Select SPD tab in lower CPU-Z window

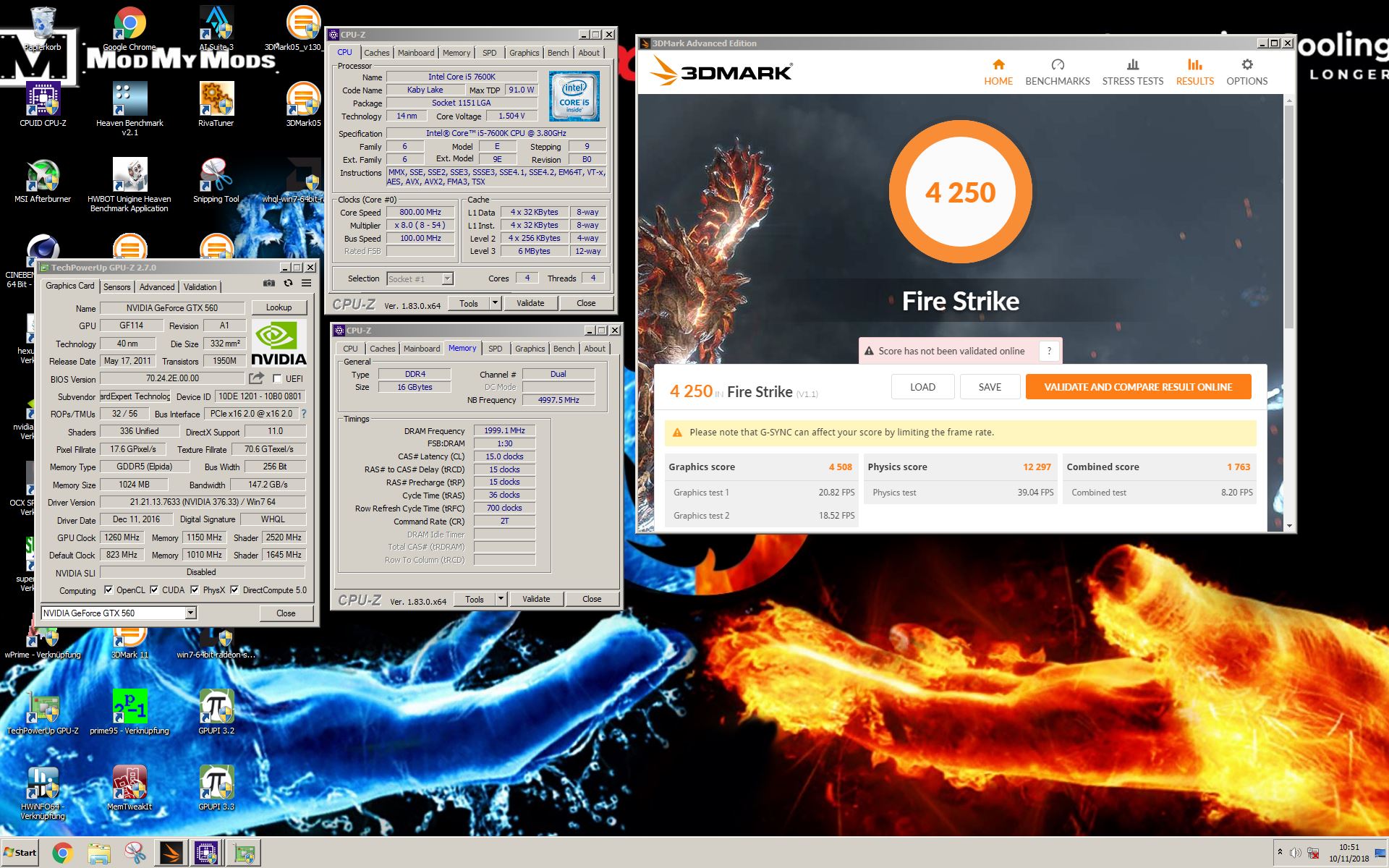495,349
